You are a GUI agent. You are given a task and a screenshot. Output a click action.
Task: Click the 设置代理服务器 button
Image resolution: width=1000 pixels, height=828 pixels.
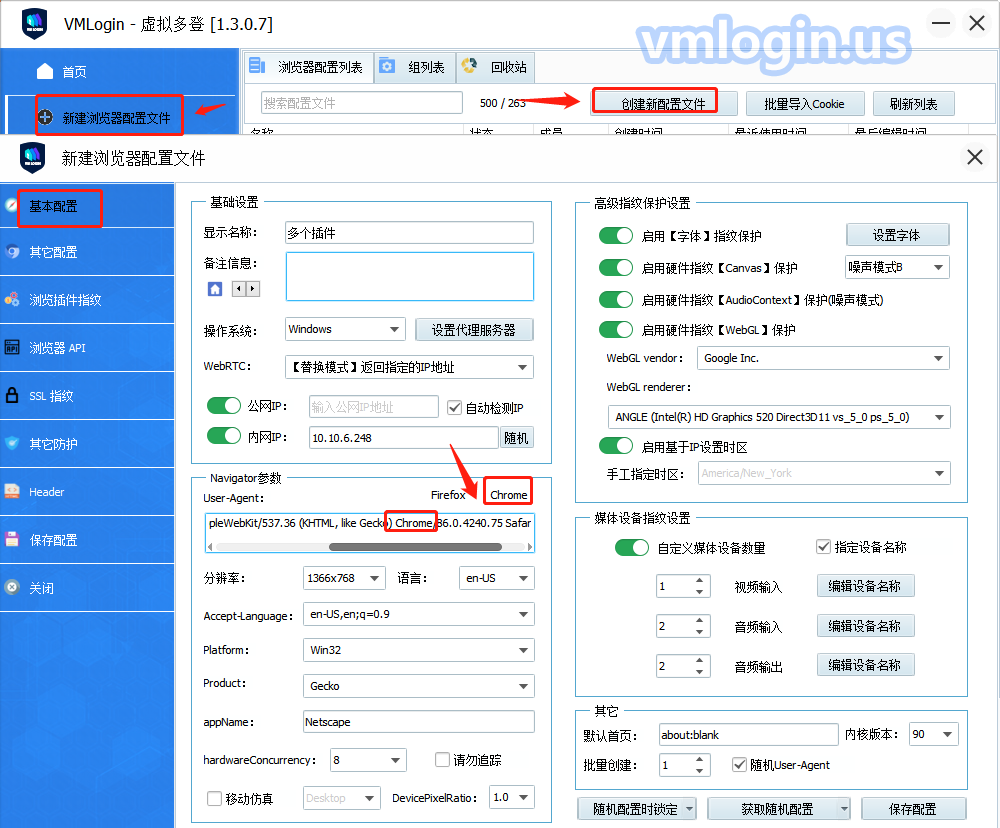474,330
